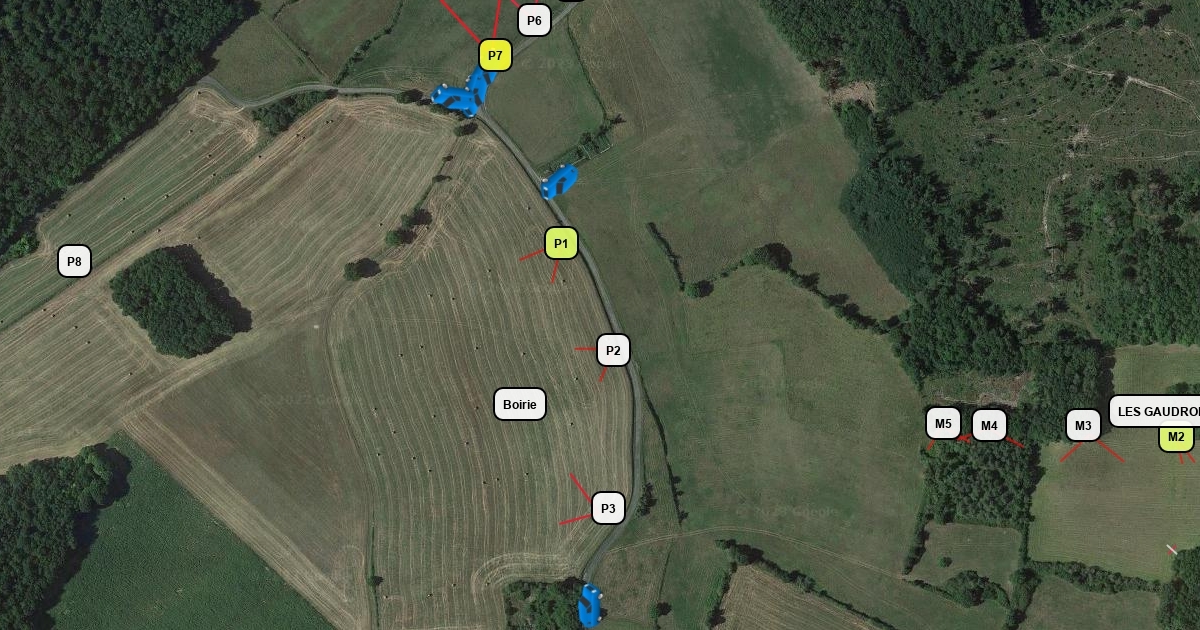Click the red line to the right of M3
1200x630 pixels.
pos(1111,451)
